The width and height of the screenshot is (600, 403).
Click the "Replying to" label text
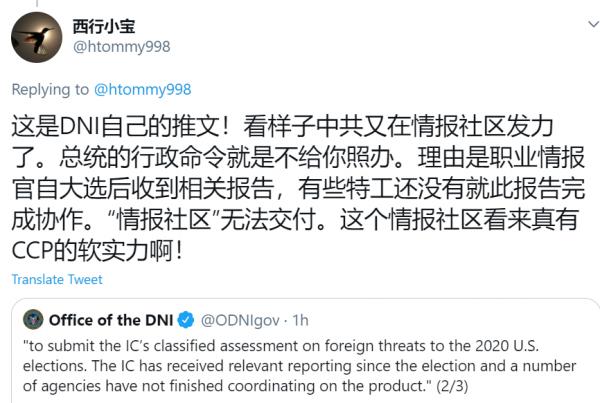[x=50, y=89]
